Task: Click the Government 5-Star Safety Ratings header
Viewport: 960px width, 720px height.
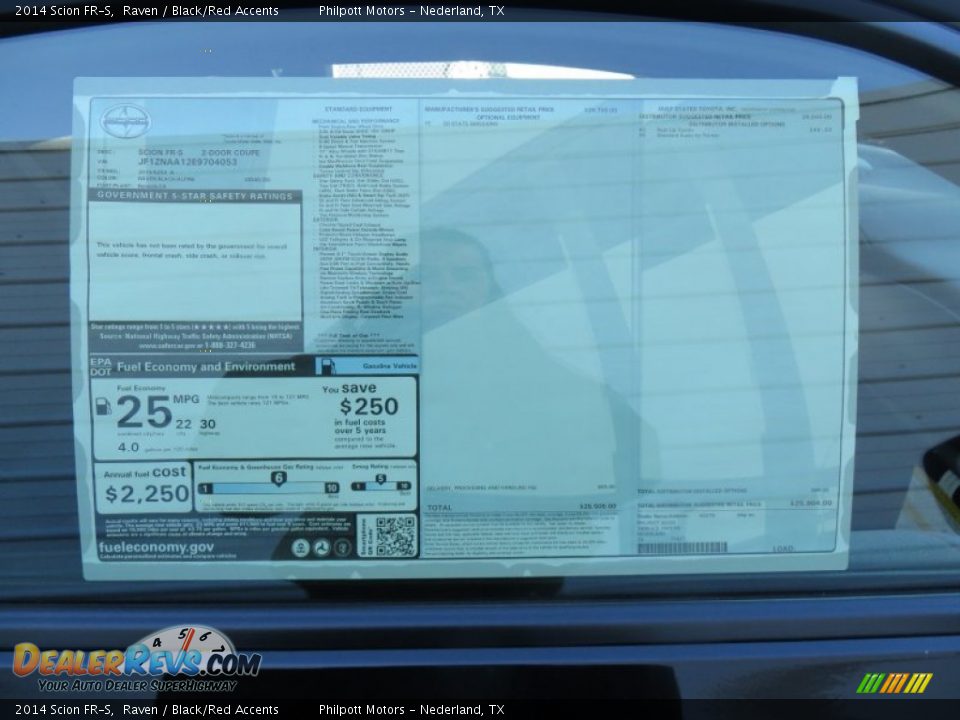Action: pos(195,196)
